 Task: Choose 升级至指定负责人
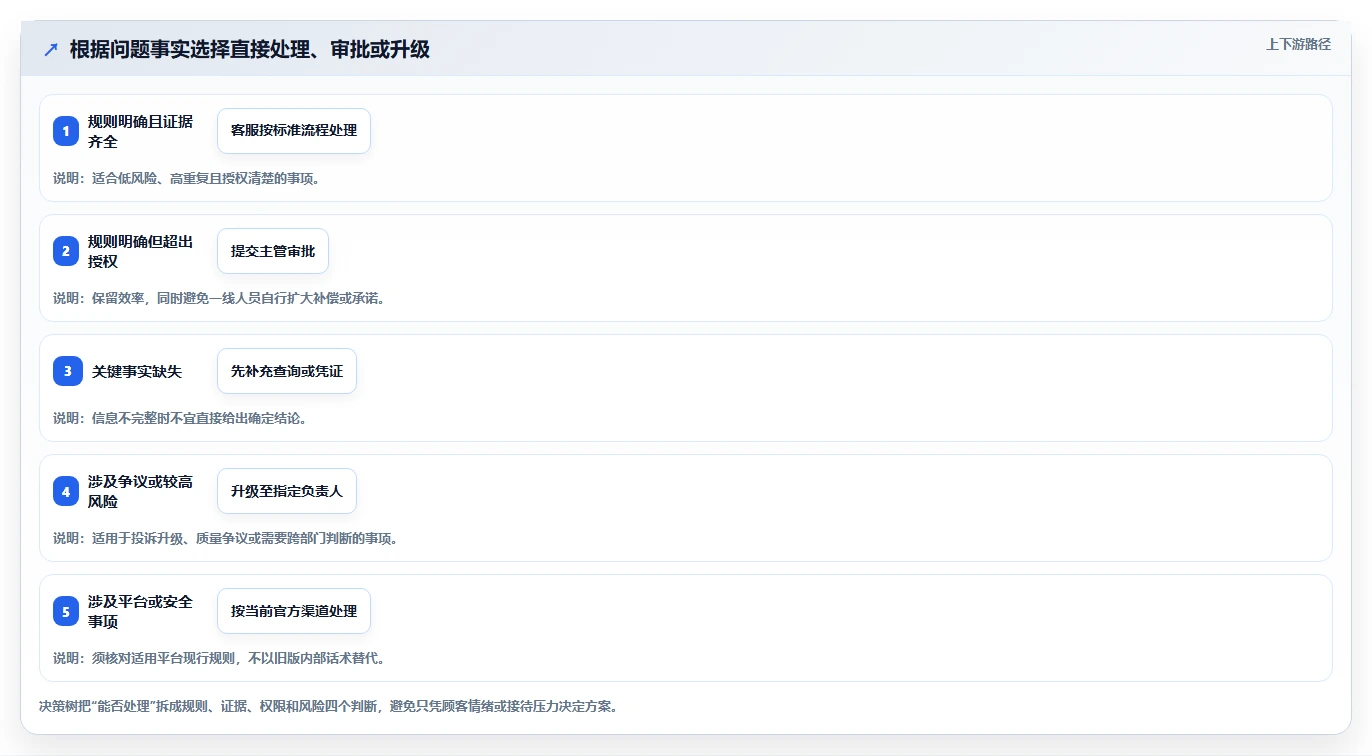tap(287, 491)
